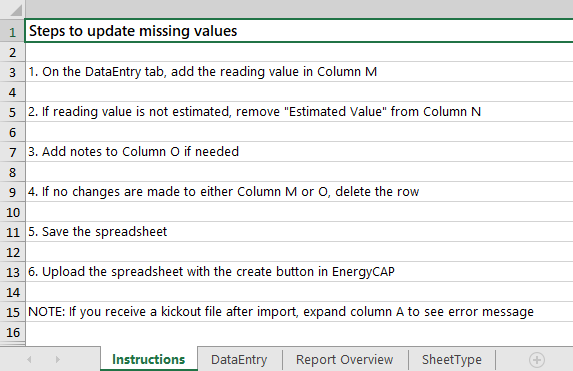This screenshot has width=573, height=371.
Task: Select row 14 header
Action: pos(12,292)
